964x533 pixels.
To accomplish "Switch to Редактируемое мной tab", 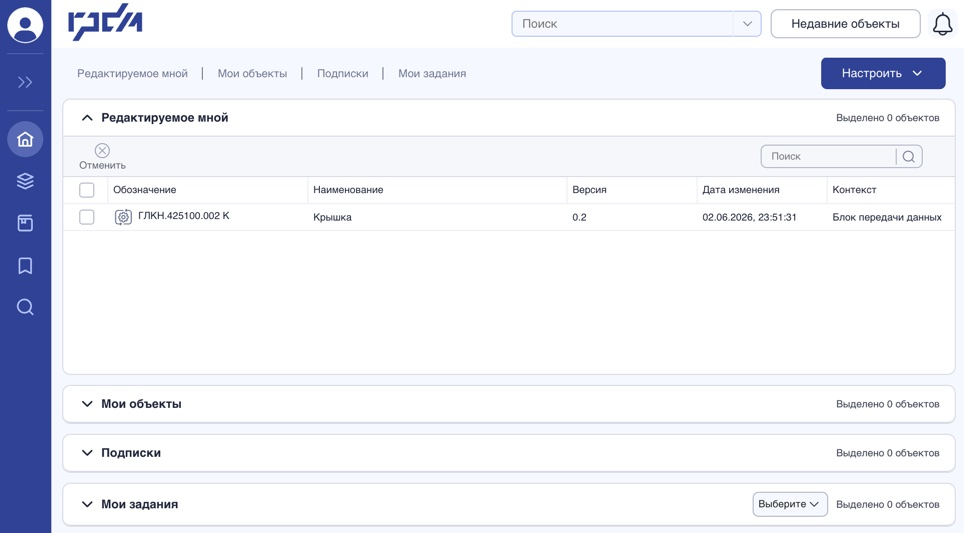I will pyautogui.click(x=132, y=73).
